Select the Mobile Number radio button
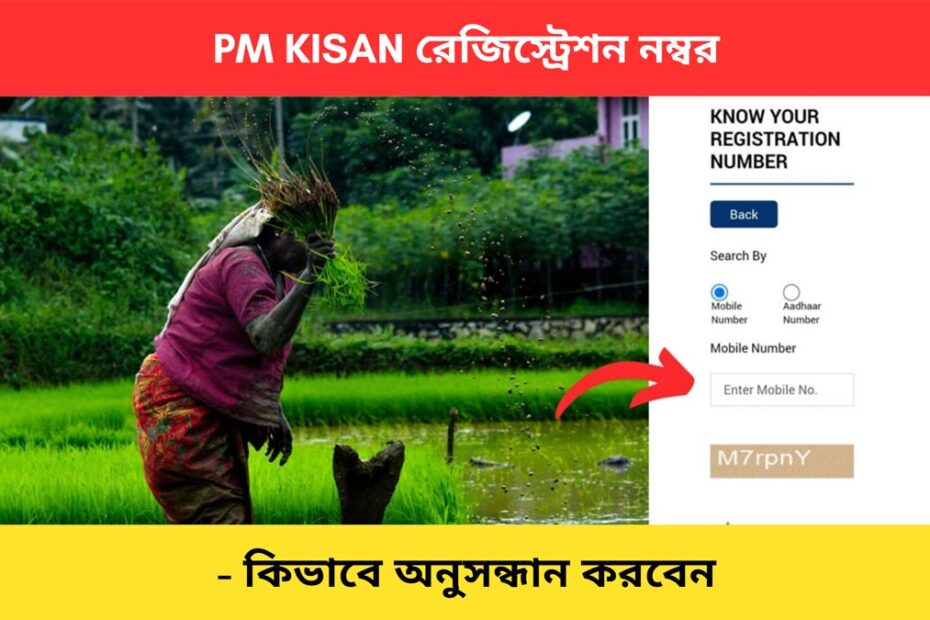Screen dimensions: 930x620 pos(719,292)
